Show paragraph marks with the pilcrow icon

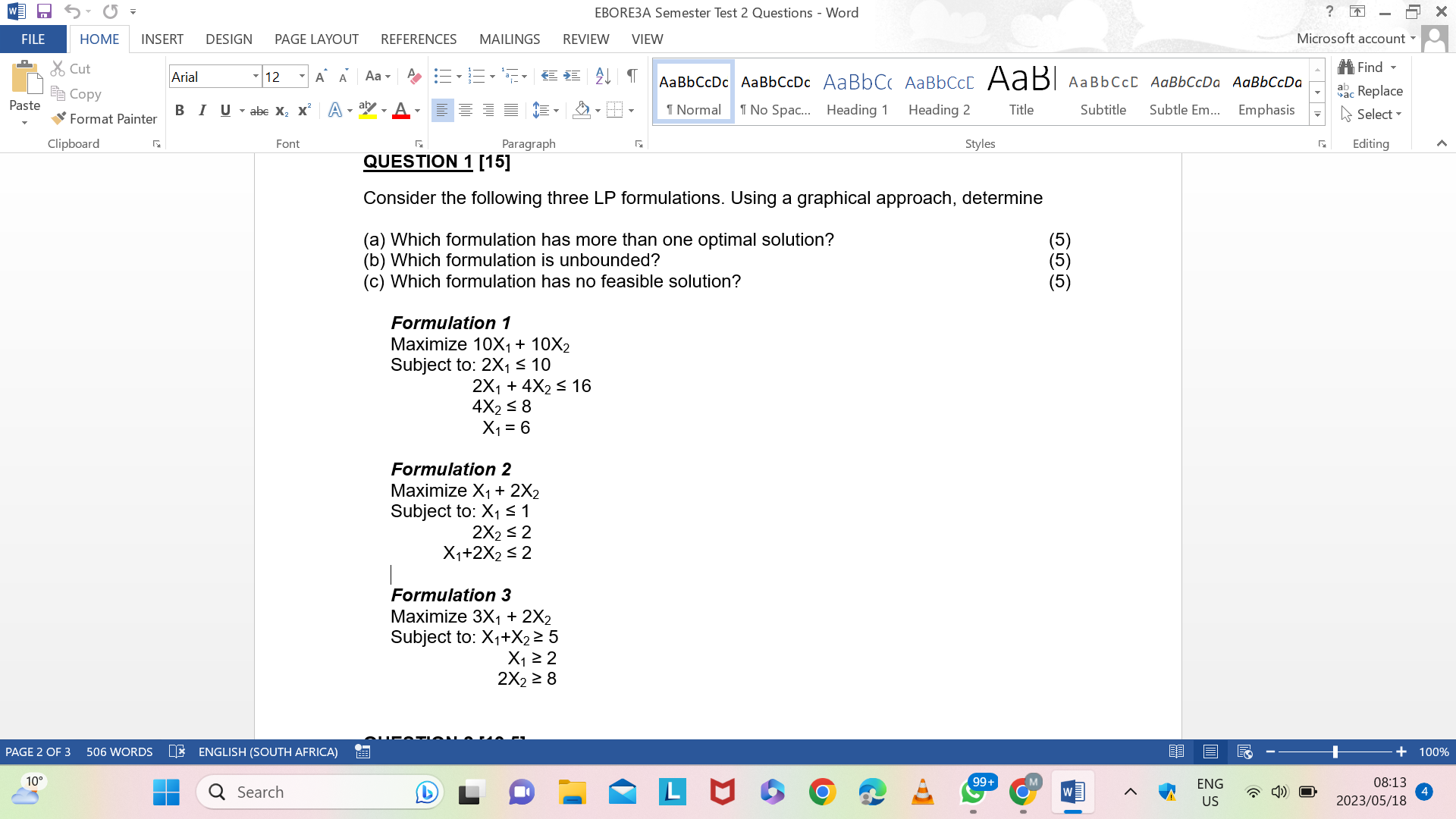tap(632, 76)
